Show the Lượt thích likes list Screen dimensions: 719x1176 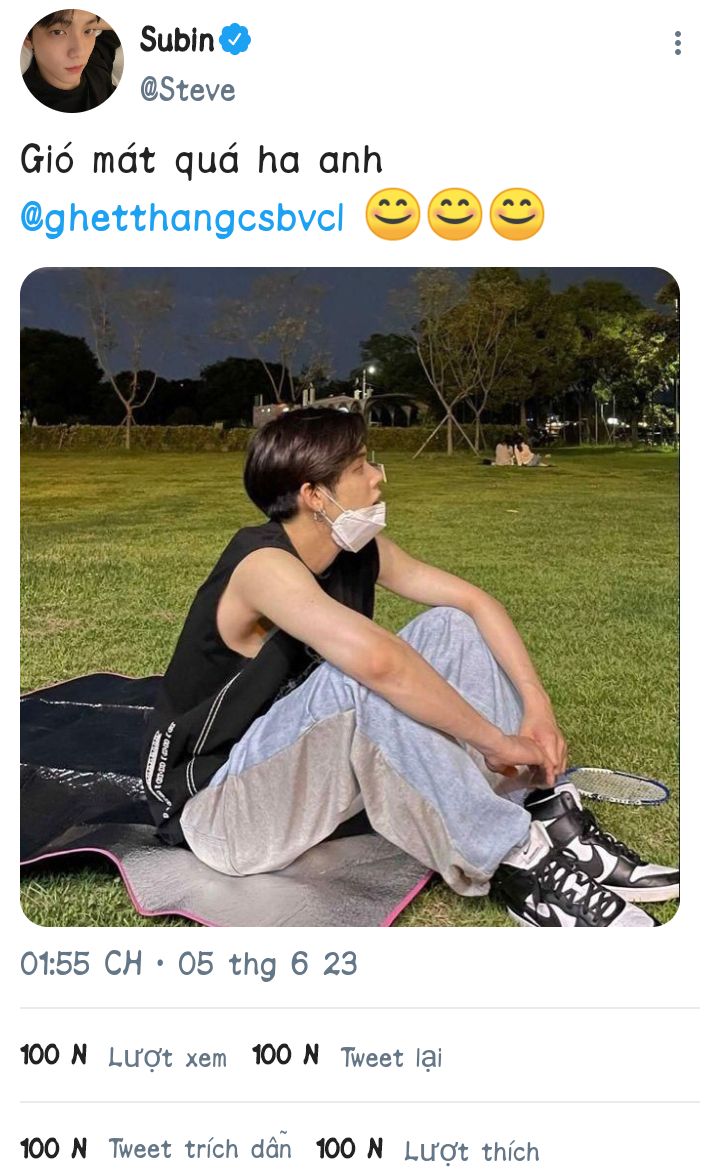(472, 1150)
